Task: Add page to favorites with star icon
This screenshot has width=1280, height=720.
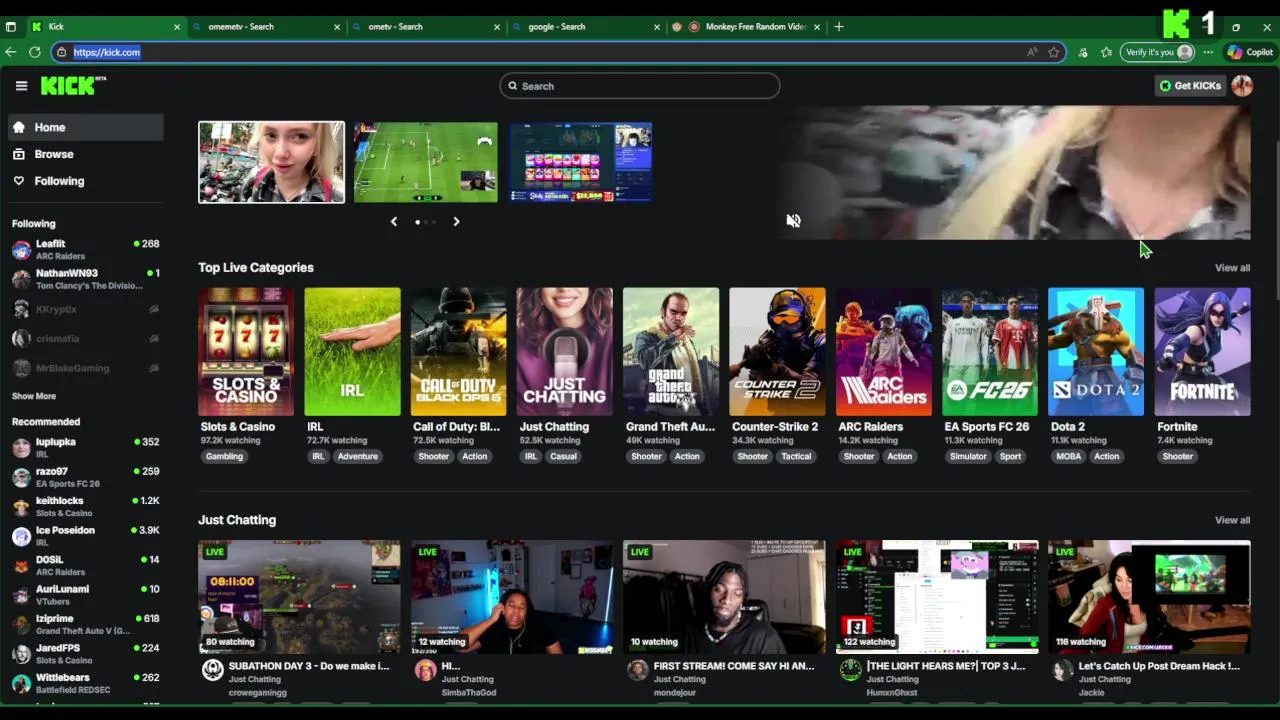Action: point(1054,52)
